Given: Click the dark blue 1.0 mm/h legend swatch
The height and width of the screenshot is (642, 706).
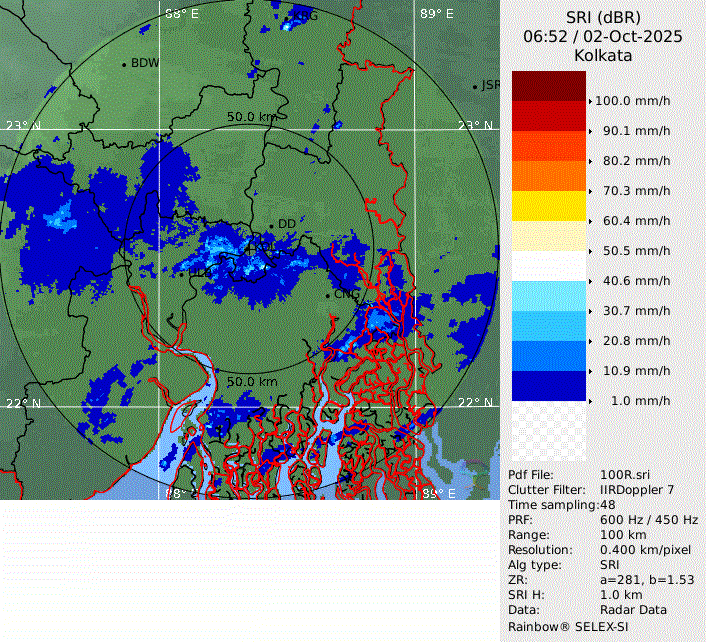Looking at the screenshot, I should tap(548, 386).
